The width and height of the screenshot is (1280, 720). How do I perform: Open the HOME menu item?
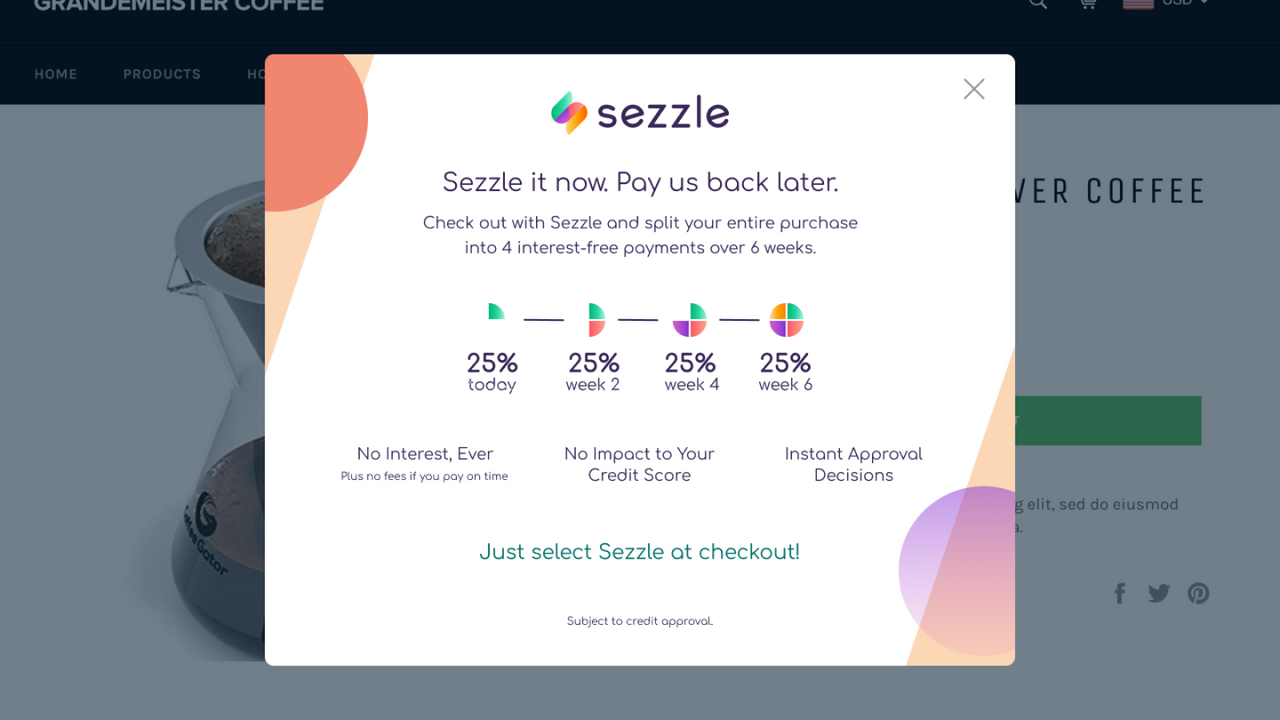click(x=55, y=74)
